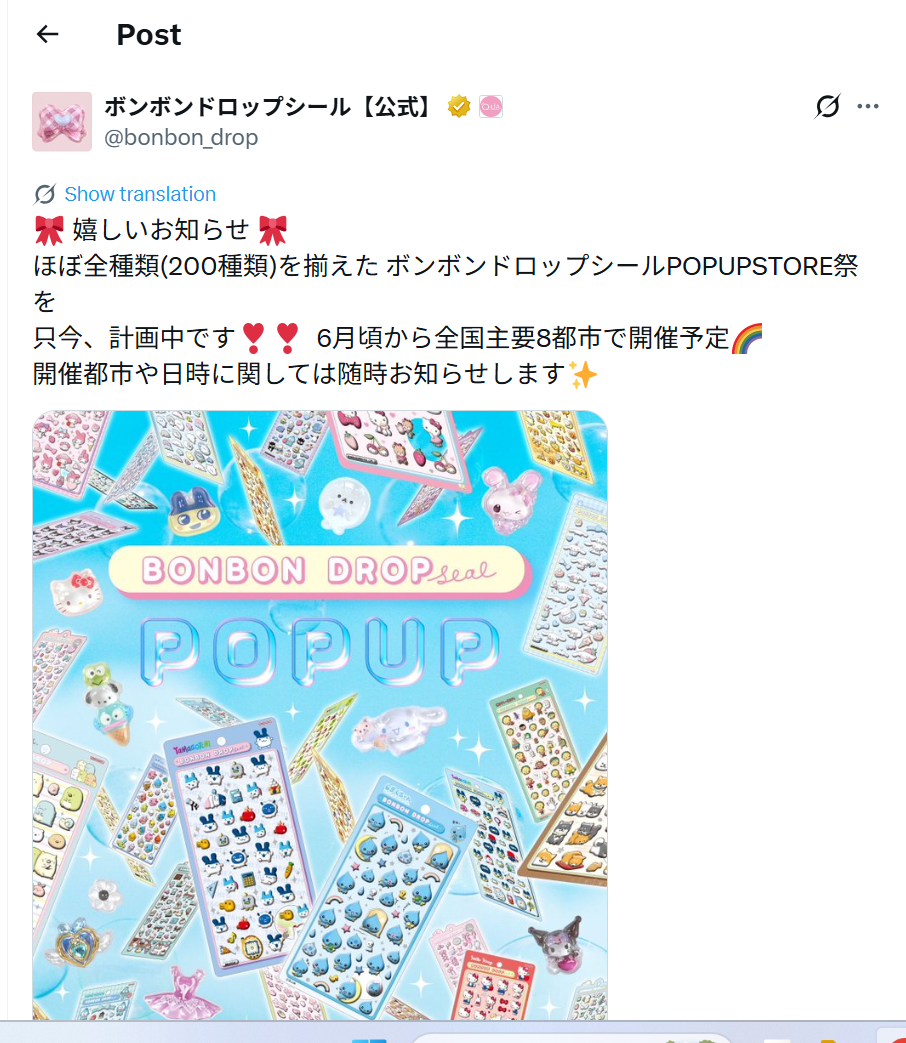Click the rainbow emoji in the post
Image resolution: width=906 pixels, height=1043 pixels.
[x=746, y=338]
